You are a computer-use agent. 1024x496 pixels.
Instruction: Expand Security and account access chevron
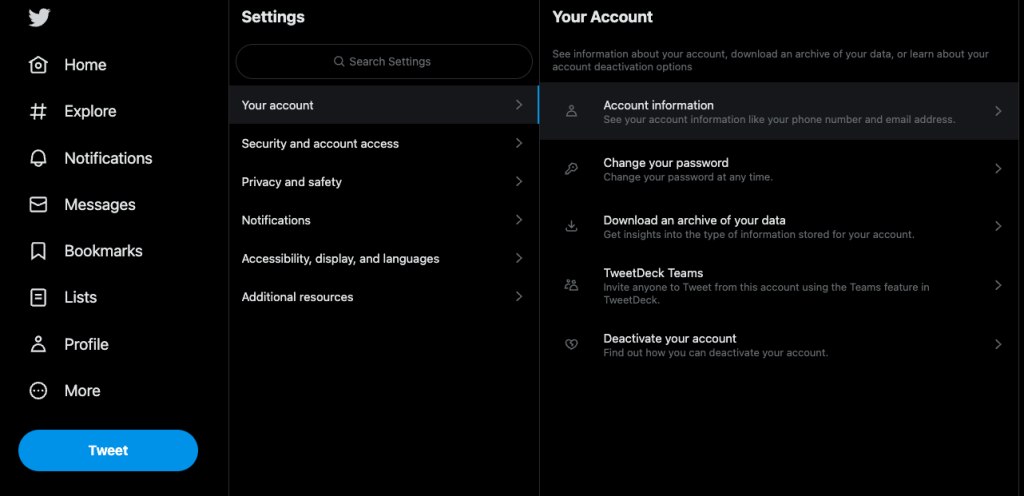tap(518, 143)
